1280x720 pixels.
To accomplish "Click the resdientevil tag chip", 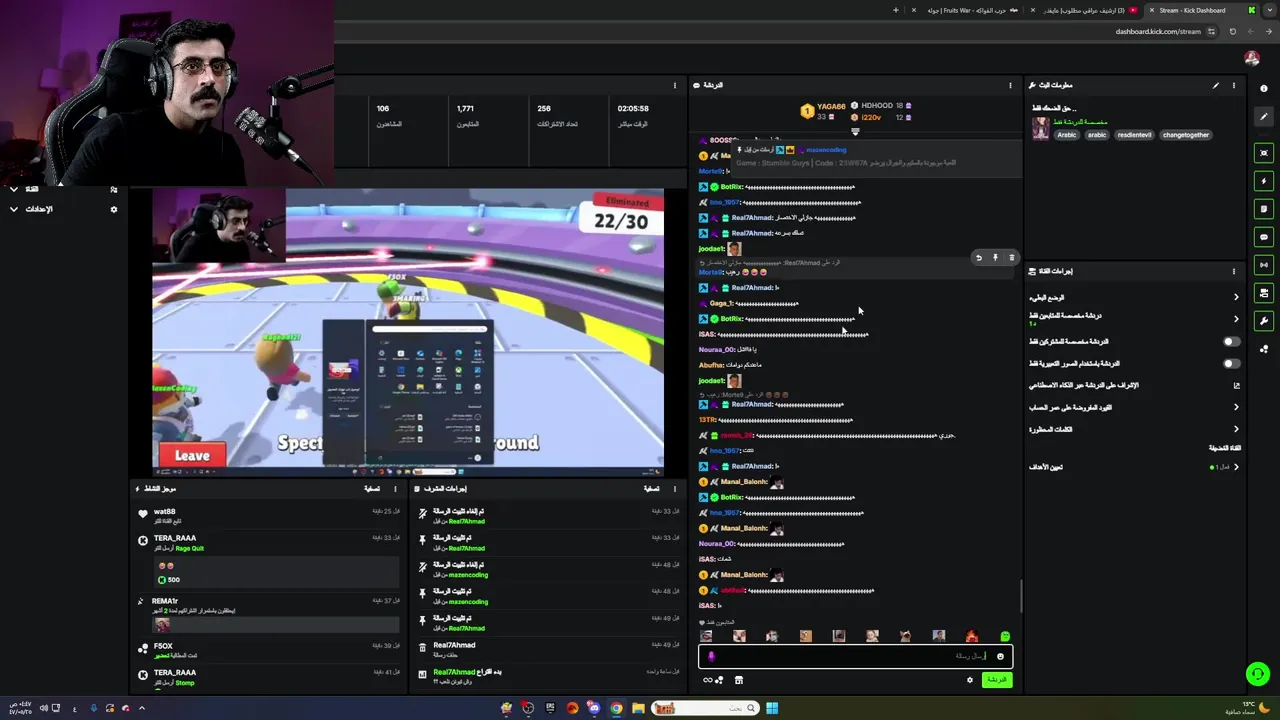I will pos(1134,135).
